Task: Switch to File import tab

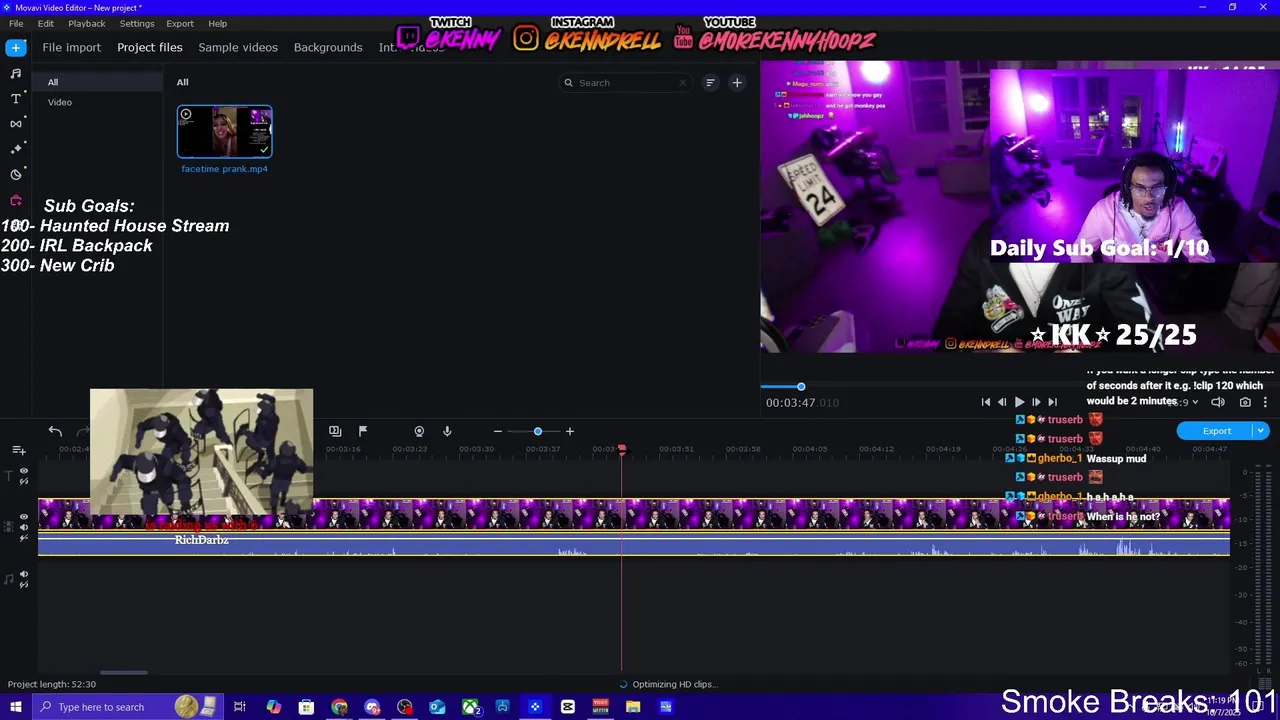Action: pyautogui.click(x=71, y=47)
